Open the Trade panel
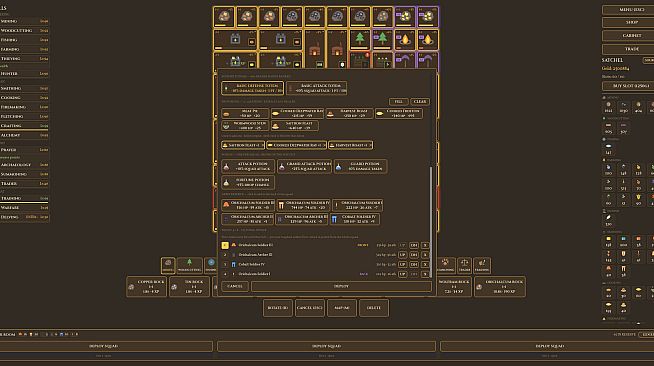Image resolution: width=654 pixels, height=366 pixels. click(x=631, y=49)
